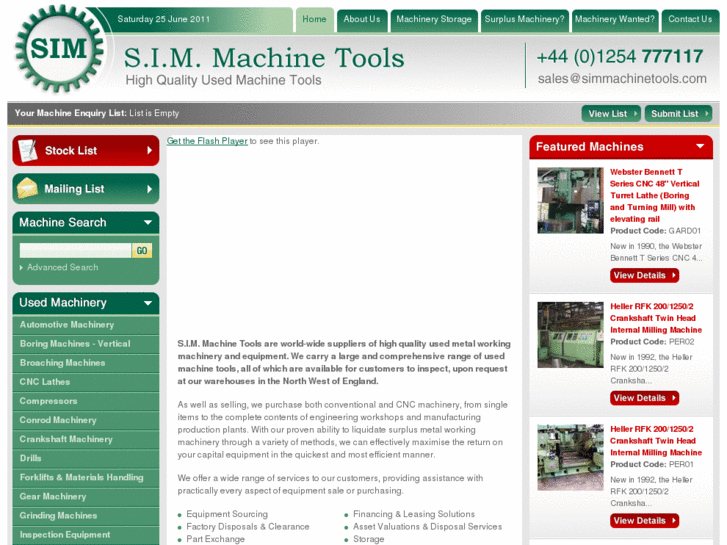The image size is (727, 545).
Task: Click the sales@simmachinetools.com email address
Action: (x=622, y=79)
